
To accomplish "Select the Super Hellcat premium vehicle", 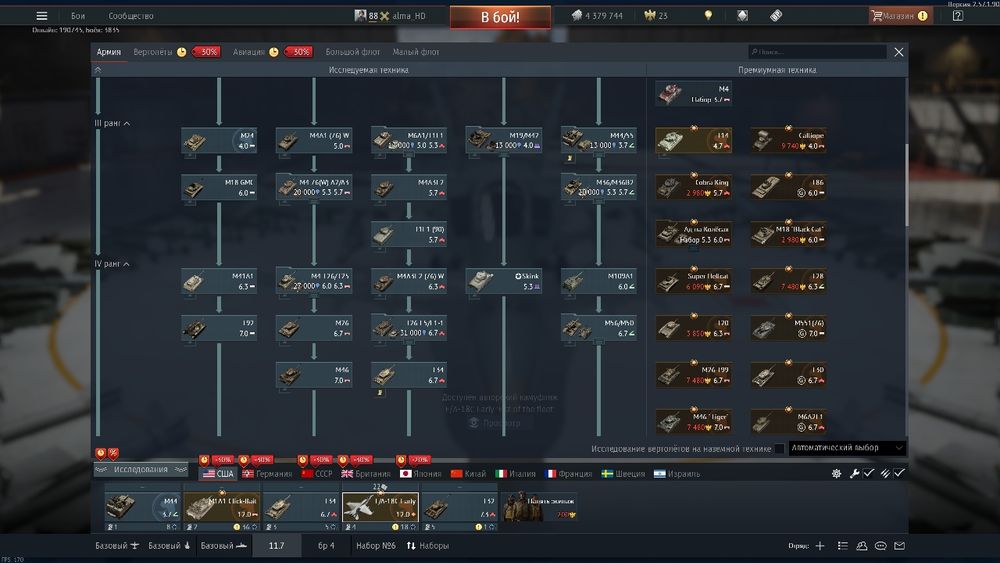I will pyautogui.click(x=693, y=281).
